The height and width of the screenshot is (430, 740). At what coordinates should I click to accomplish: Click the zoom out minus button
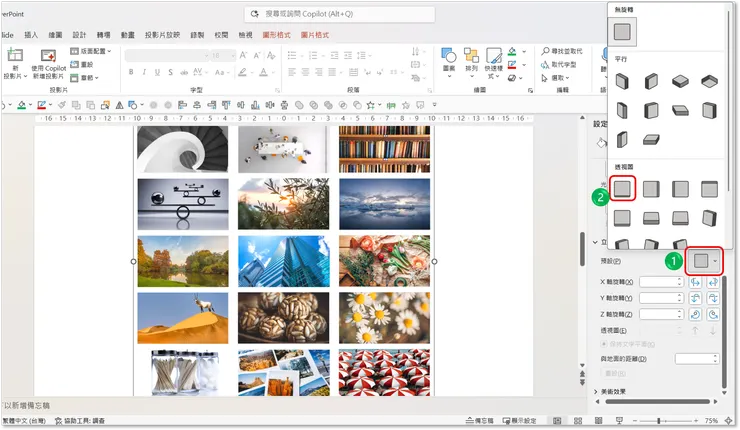(635, 421)
